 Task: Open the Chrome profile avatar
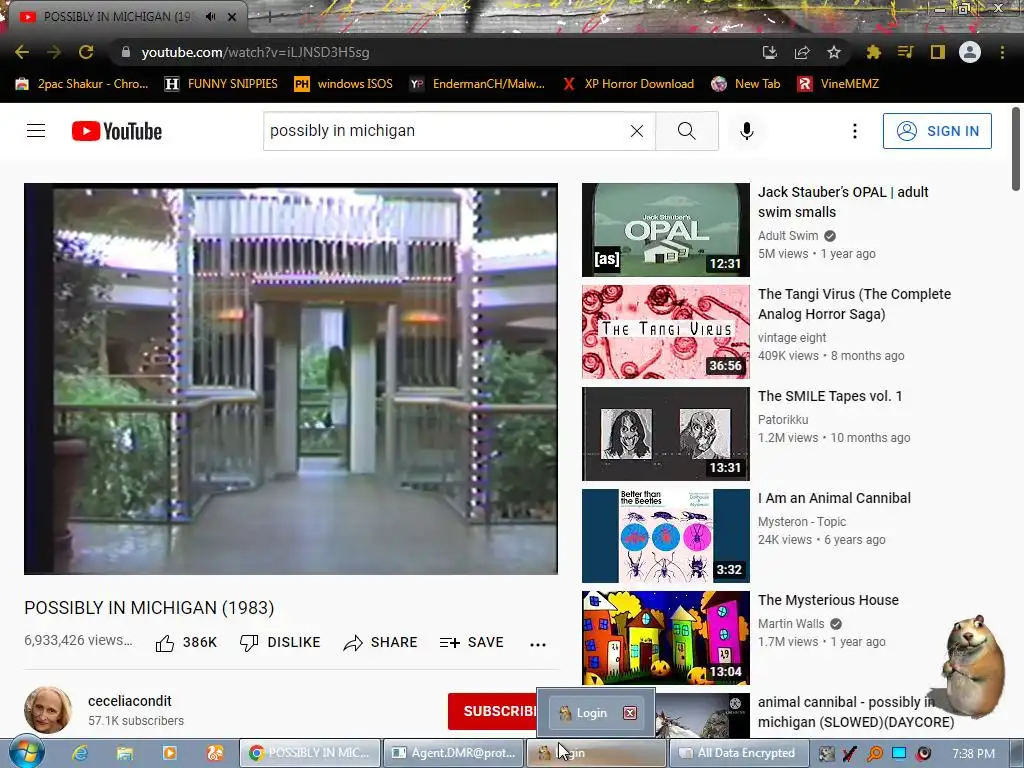tap(970, 52)
